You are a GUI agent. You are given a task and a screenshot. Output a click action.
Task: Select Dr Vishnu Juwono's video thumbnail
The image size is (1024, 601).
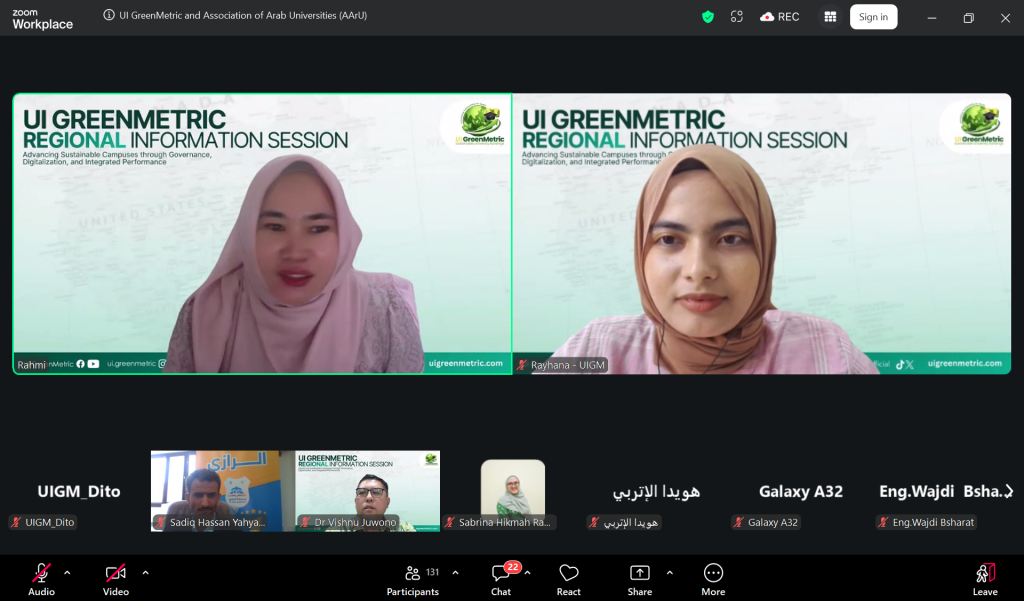click(x=367, y=490)
